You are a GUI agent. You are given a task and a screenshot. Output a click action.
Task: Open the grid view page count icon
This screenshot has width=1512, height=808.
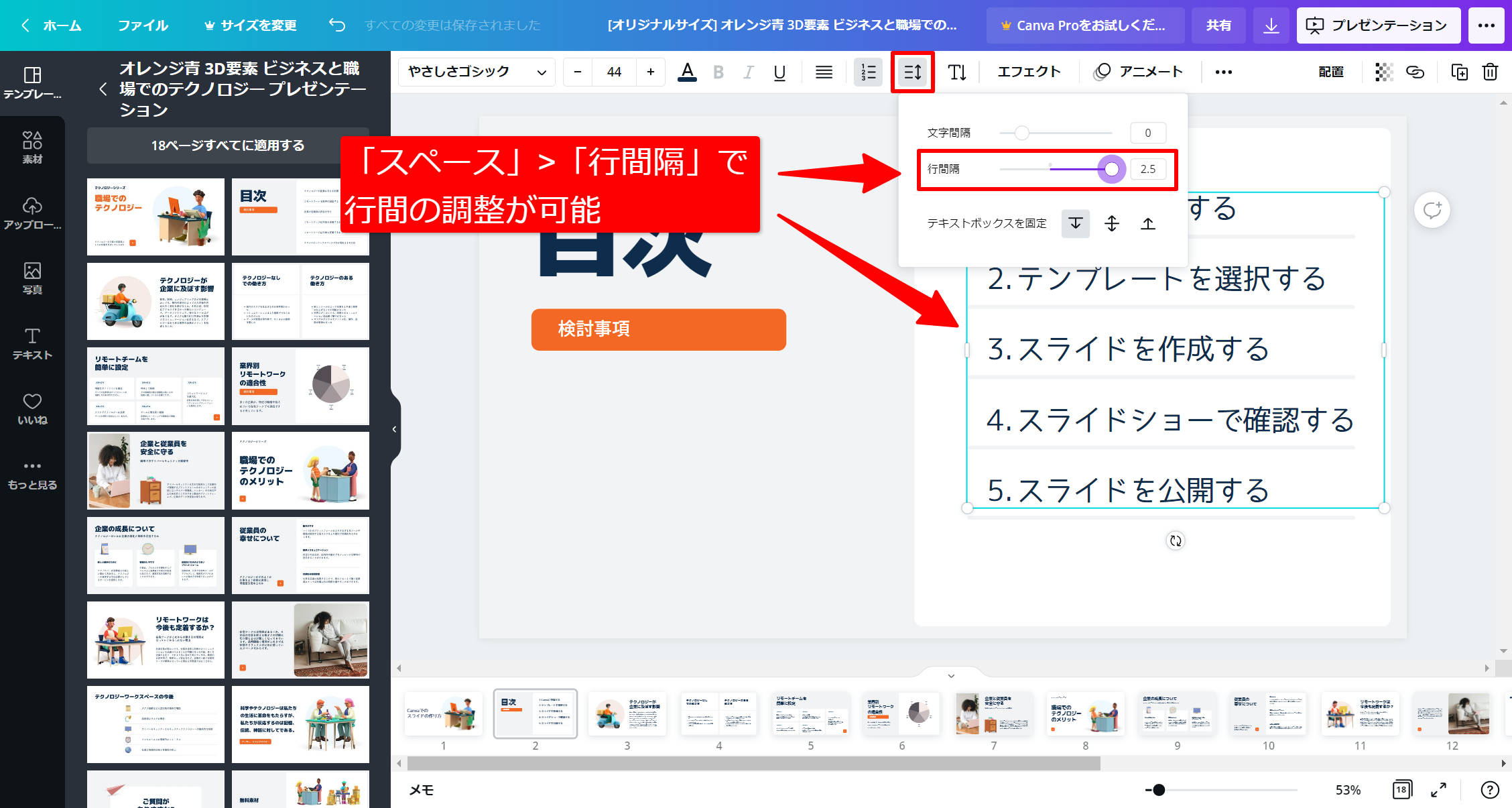[1401, 790]
